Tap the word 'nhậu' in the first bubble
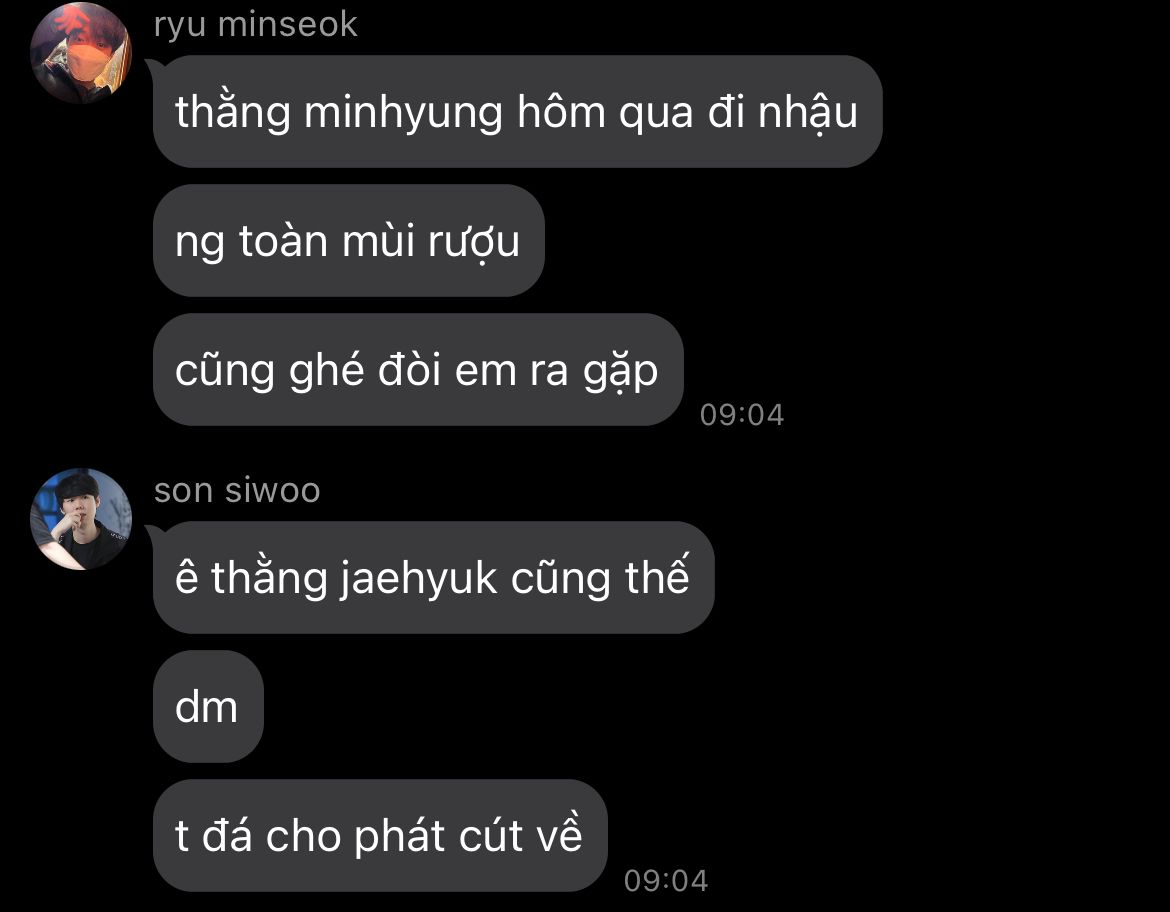 808,113
